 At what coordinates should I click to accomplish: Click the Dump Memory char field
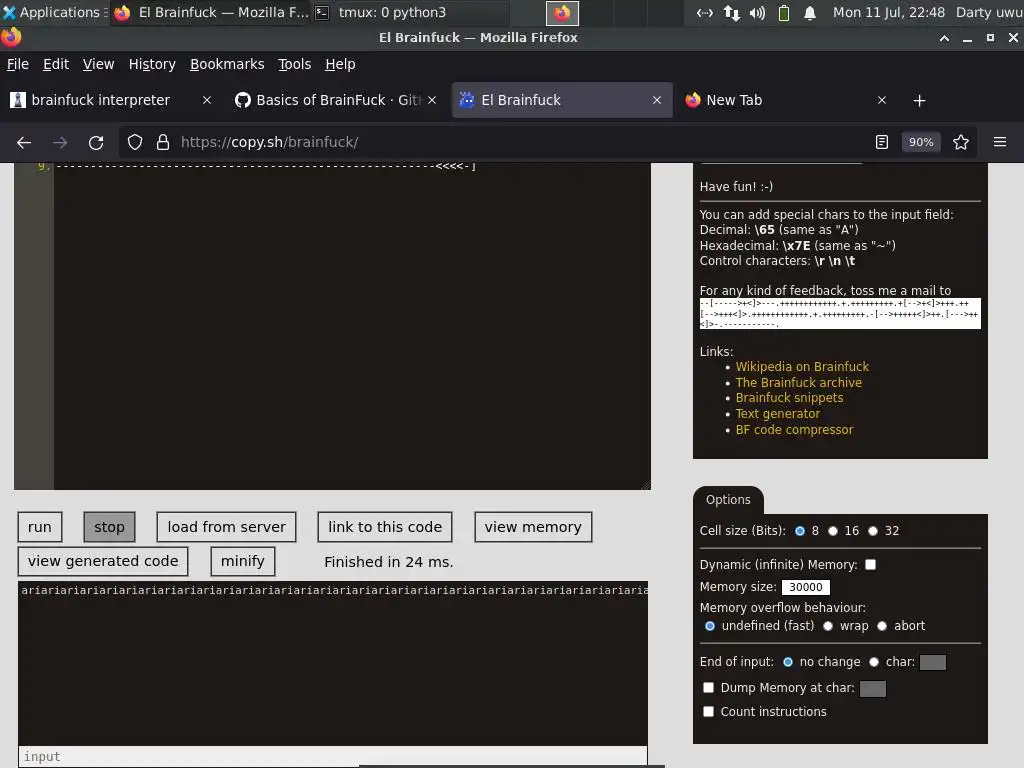click(872, 688)
